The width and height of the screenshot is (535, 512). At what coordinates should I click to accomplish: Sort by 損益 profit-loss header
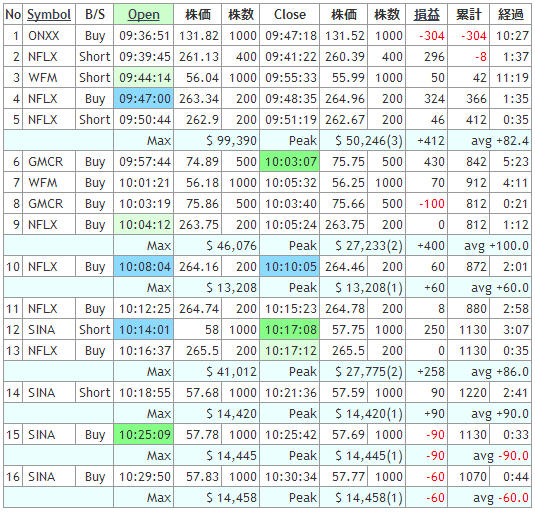pyautogui.click(x=426, y=15)
